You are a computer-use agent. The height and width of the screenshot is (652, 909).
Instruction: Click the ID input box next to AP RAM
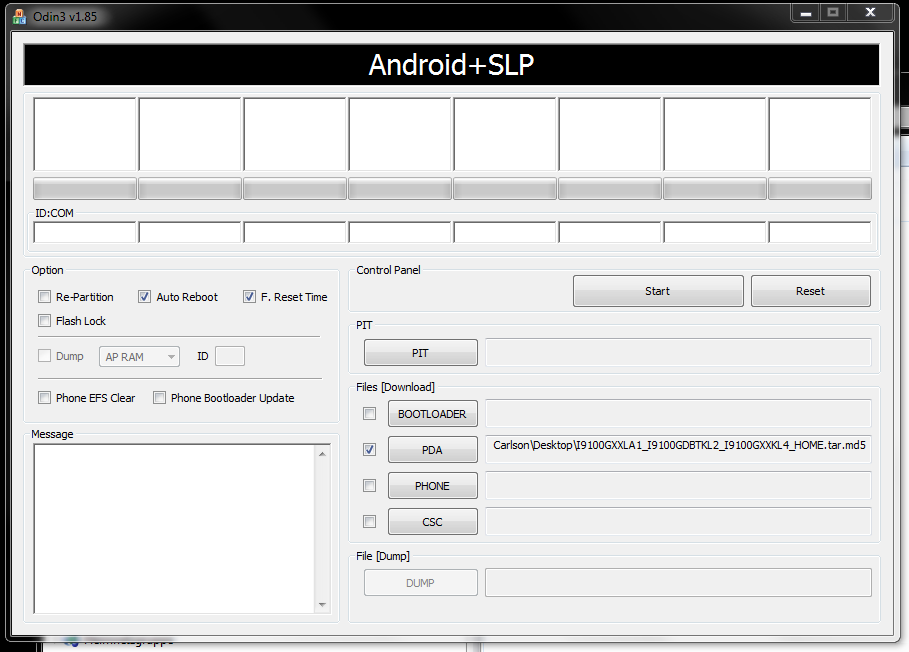(x=230, y=356)
